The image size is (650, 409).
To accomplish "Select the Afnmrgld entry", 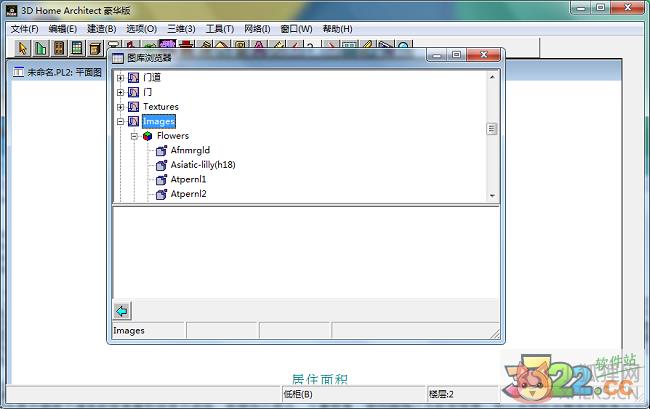I will tap(190, 150).
